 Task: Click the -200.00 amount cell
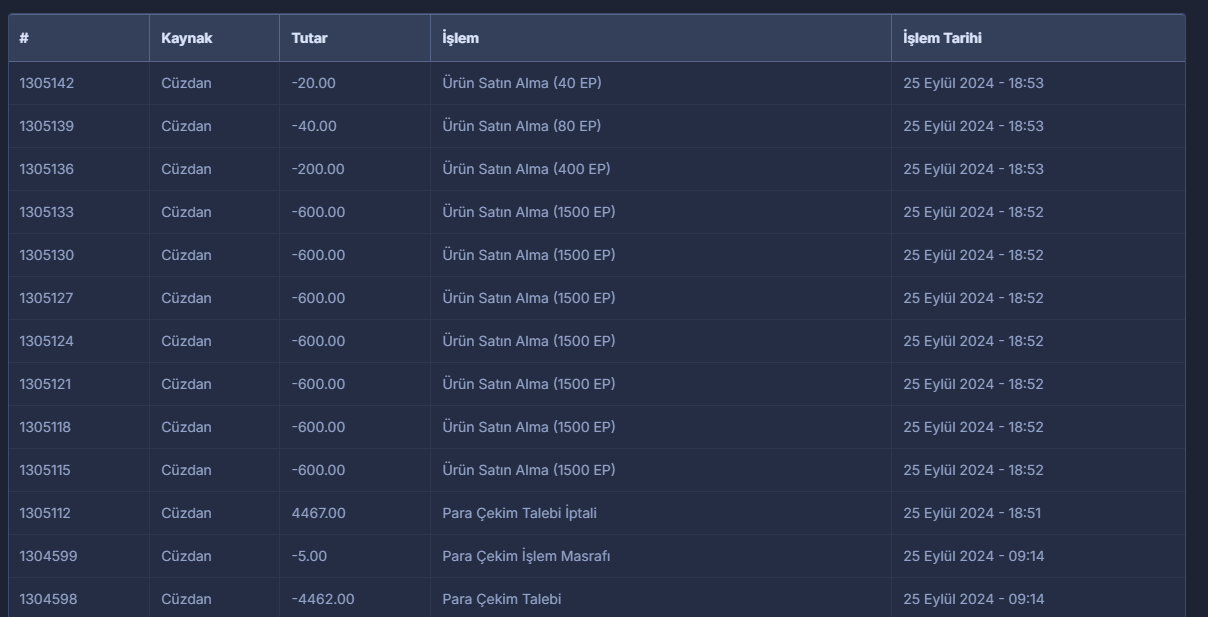click(x=318, y=169)
